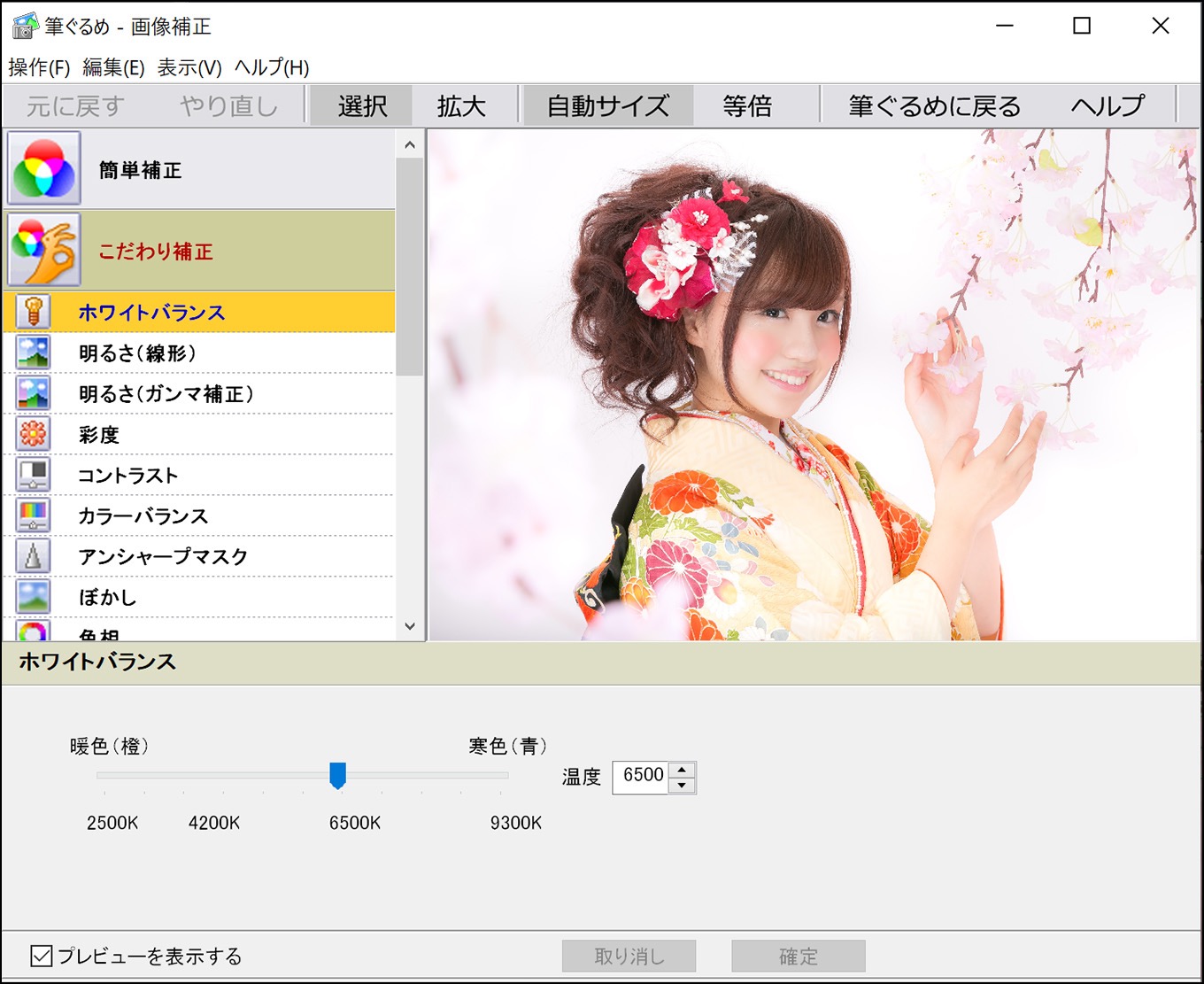Select the こだわり補正 label
Viewport: 1204px width, 984px height.
coord(156,252)
